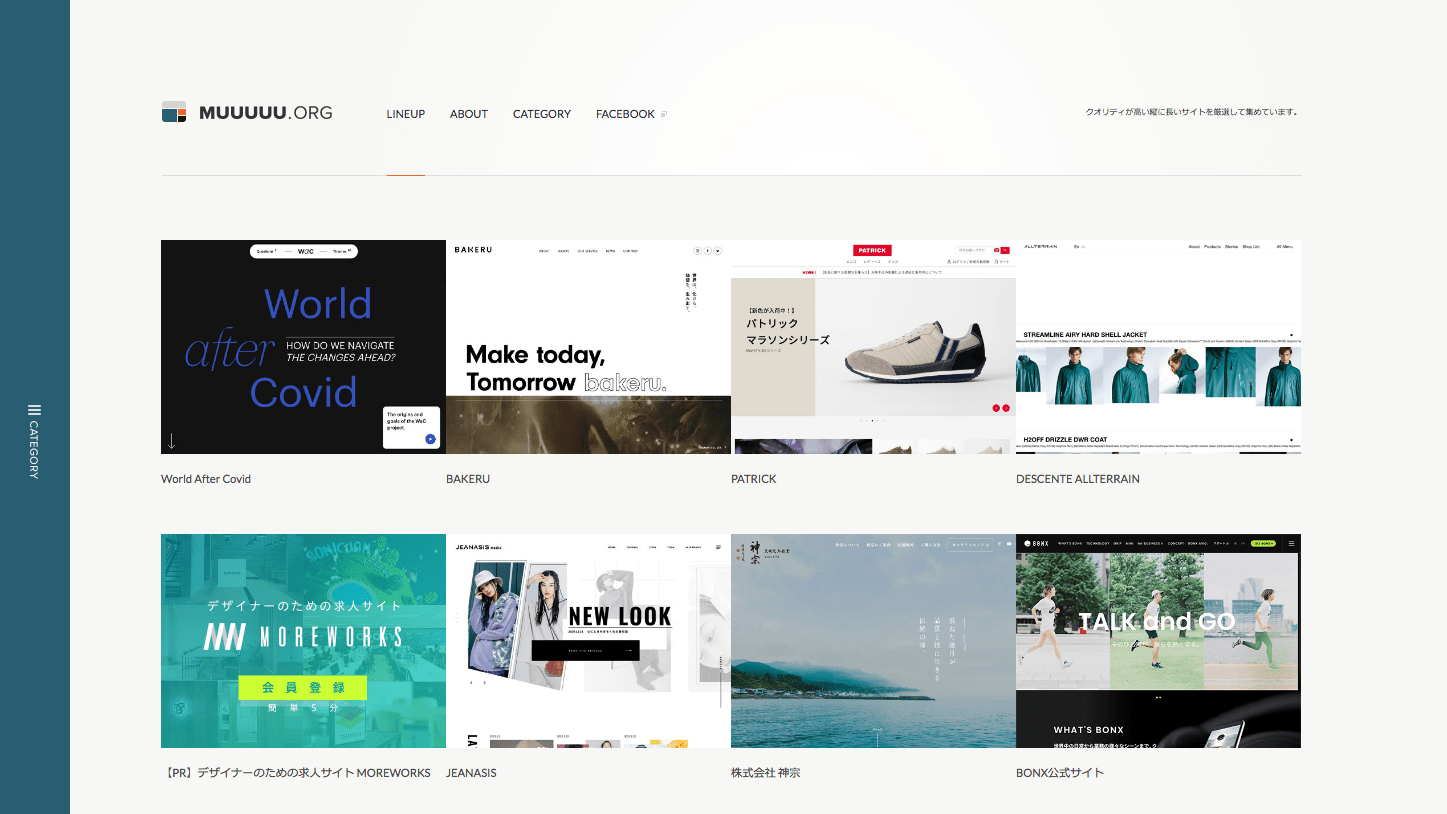Open the BONX Talk and Go thumbnail
This screenshot has height=814, width=1447.
(1158, 641)
